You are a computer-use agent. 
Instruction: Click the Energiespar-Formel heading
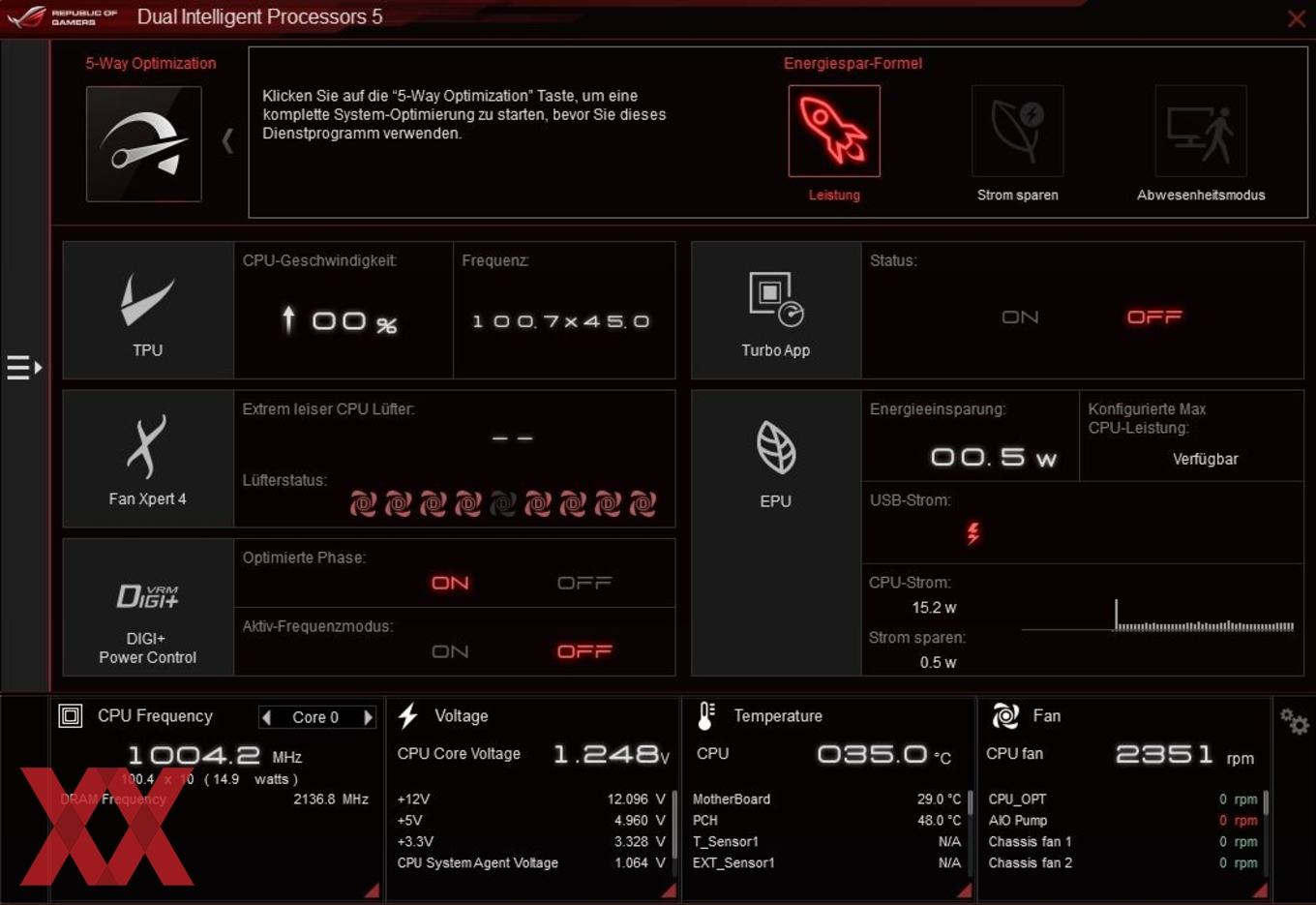point(852,63)
